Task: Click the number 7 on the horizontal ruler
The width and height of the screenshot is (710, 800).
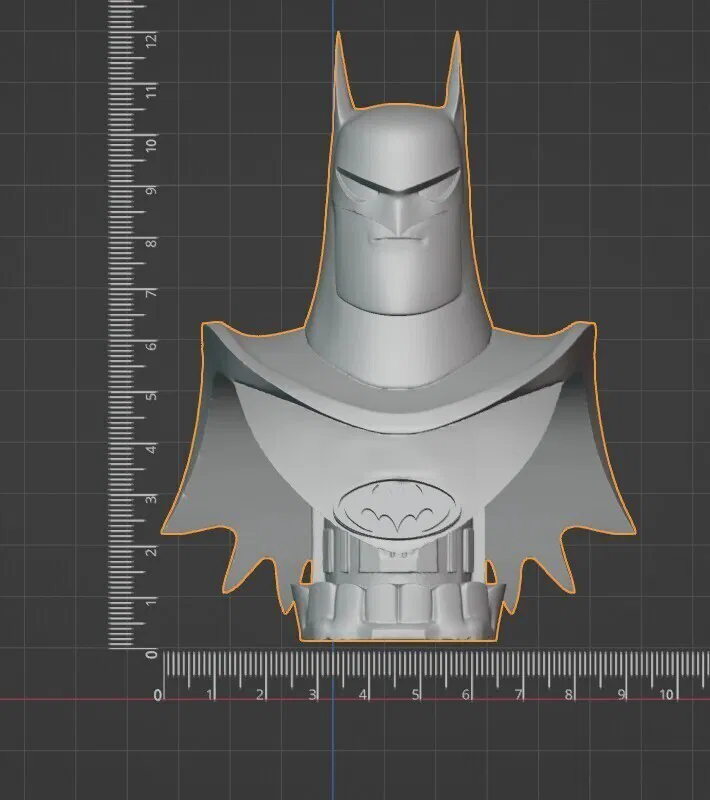Action: click(x=518, y=695)
